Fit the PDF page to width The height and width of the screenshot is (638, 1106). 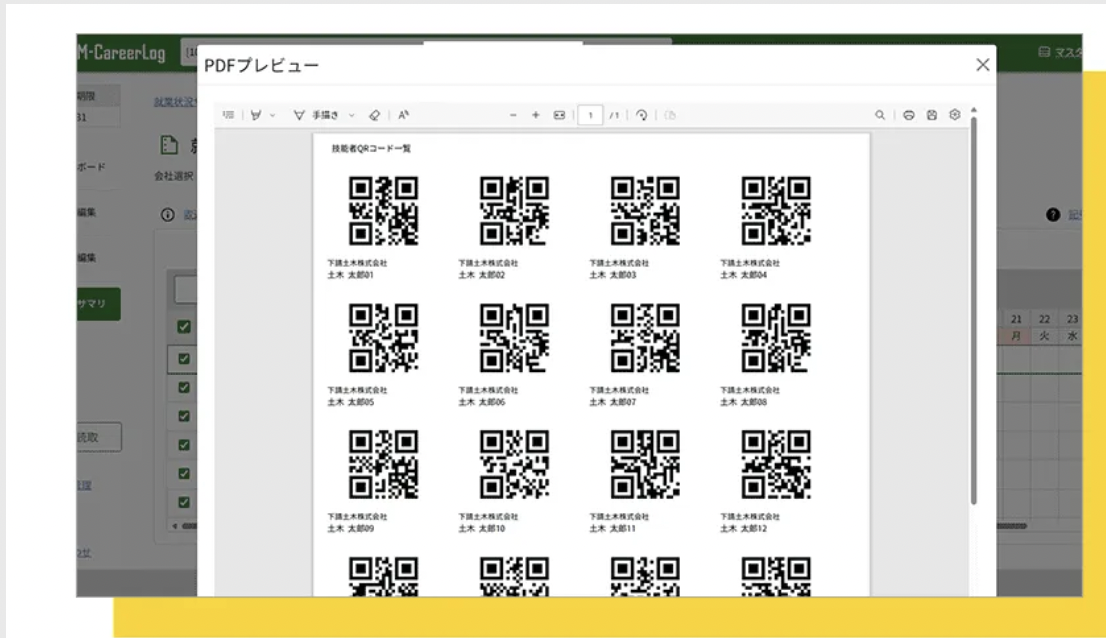[559, 115]
